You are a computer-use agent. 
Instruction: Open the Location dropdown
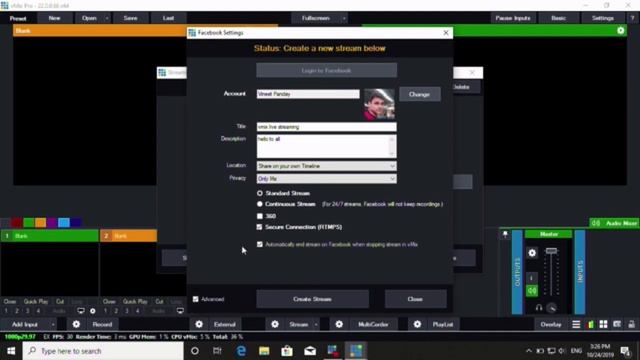(326, 166)
